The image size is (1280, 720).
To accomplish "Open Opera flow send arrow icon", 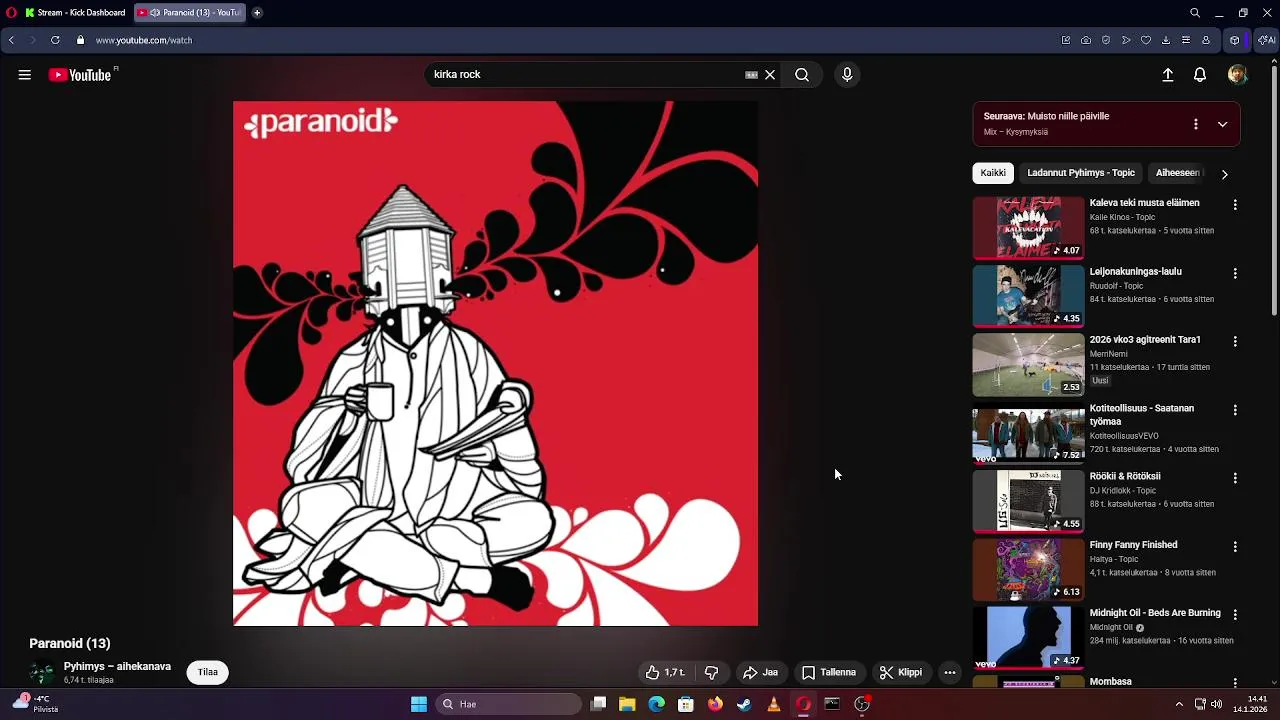I will (1126, 40).
